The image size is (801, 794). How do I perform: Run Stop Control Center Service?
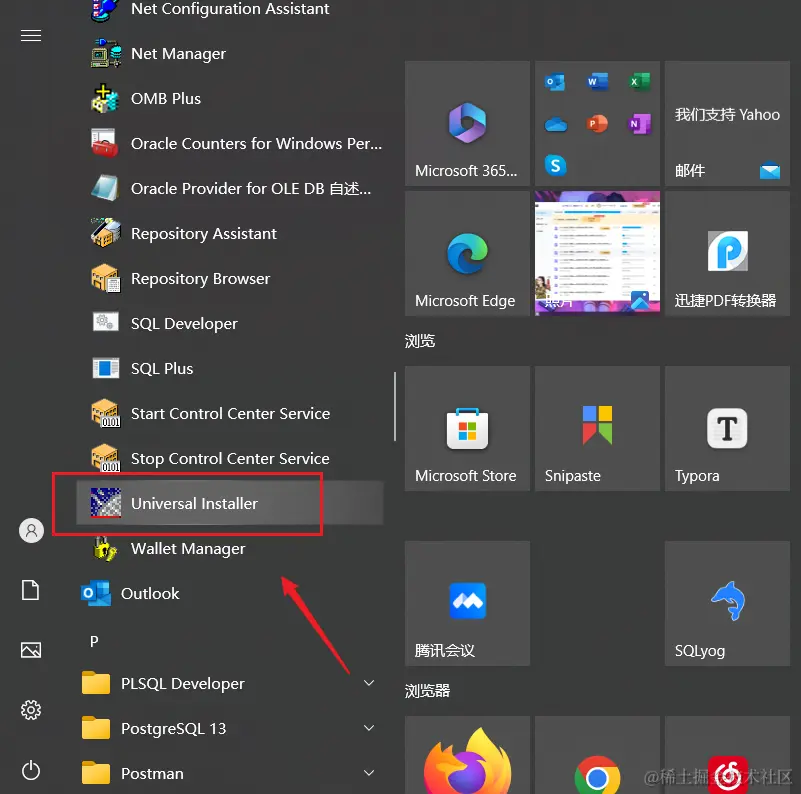pos(230,458)
